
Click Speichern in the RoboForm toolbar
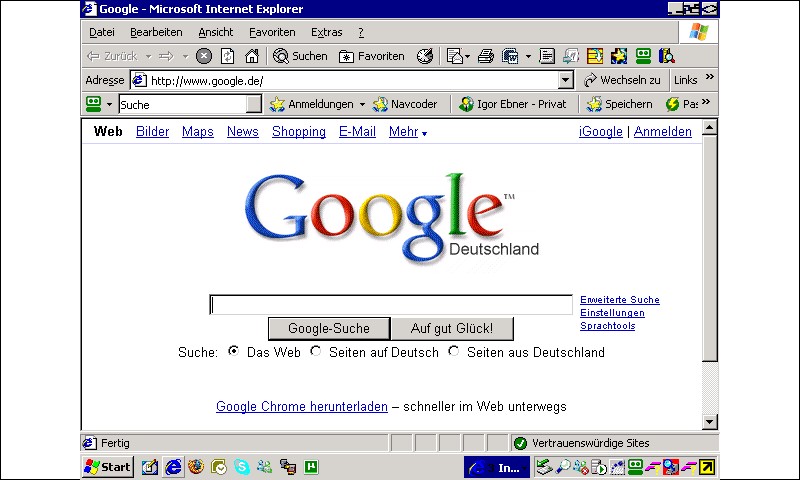(x=619, y=105)
